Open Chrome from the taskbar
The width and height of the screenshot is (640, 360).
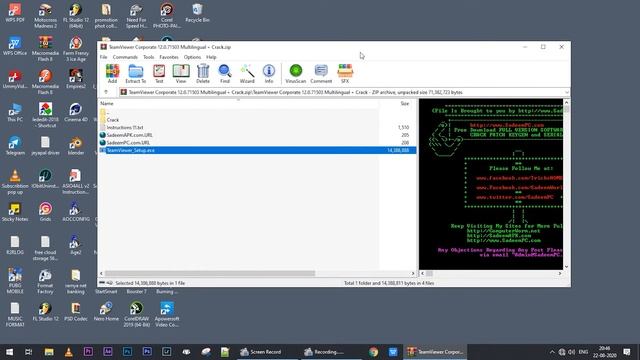(373, 352)
